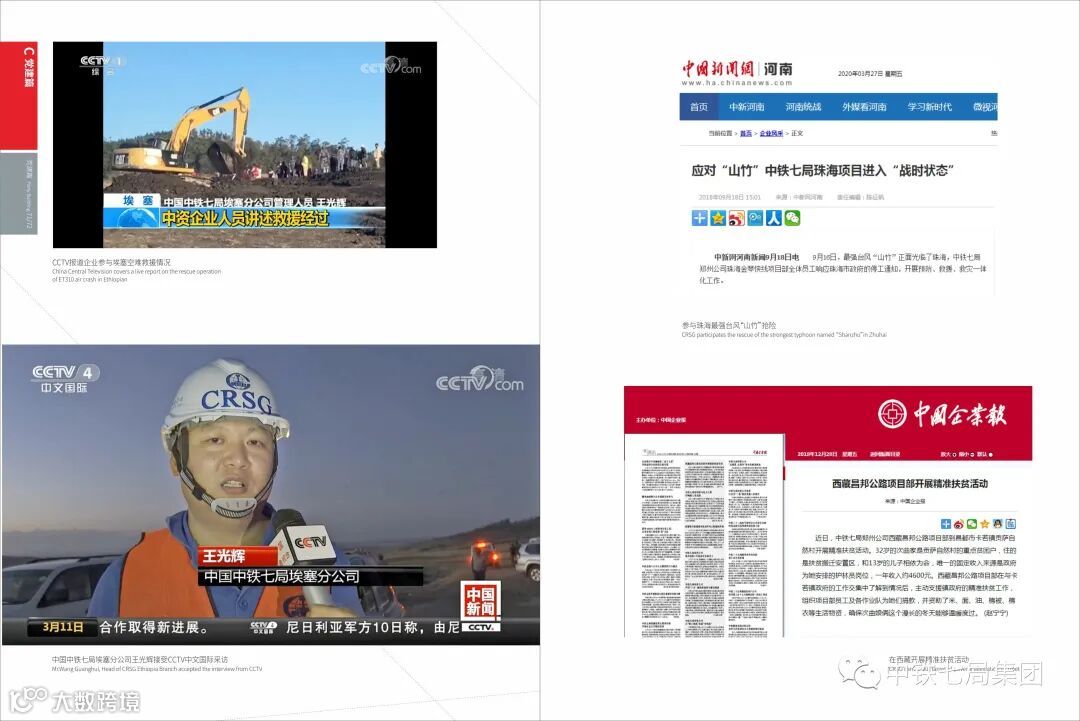
Task: Share Shanzhu article via green WeChat icon
Action: pos(792,218)
